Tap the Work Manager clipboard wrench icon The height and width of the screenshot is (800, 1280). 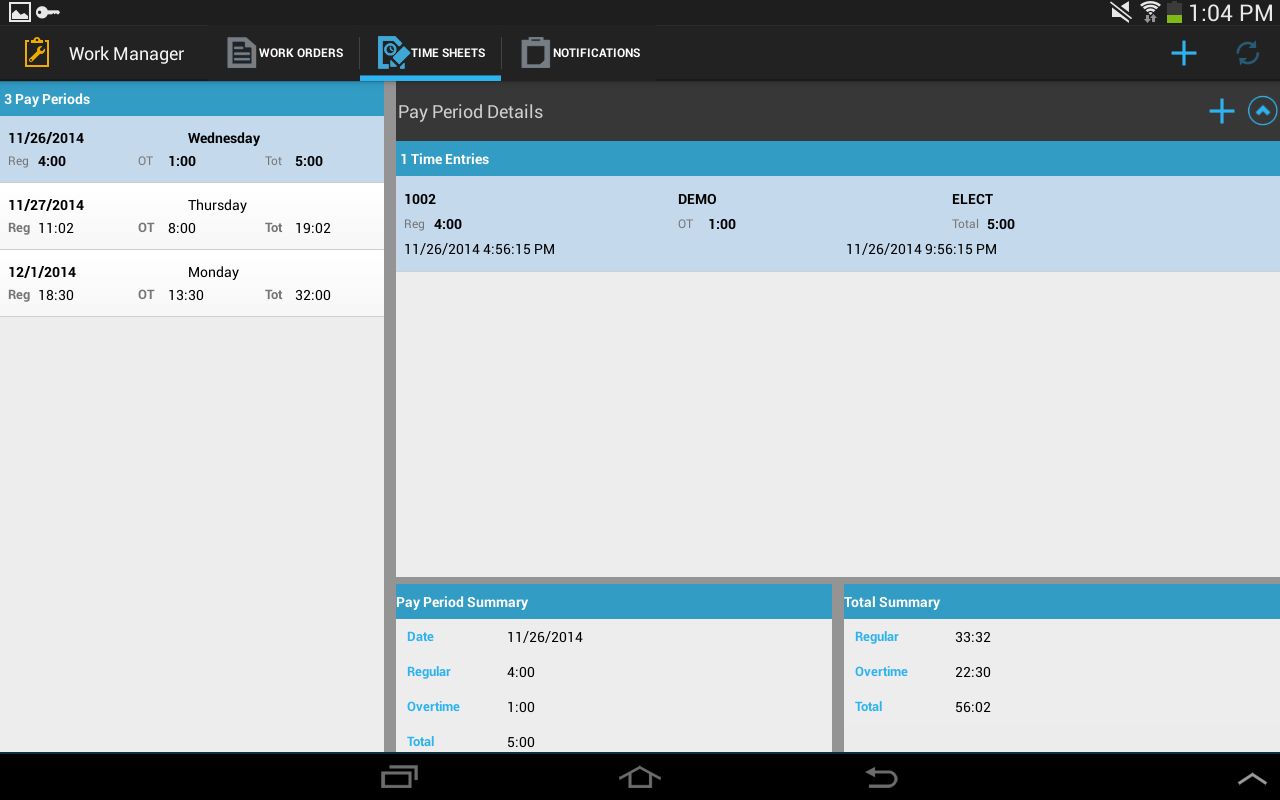37,53
